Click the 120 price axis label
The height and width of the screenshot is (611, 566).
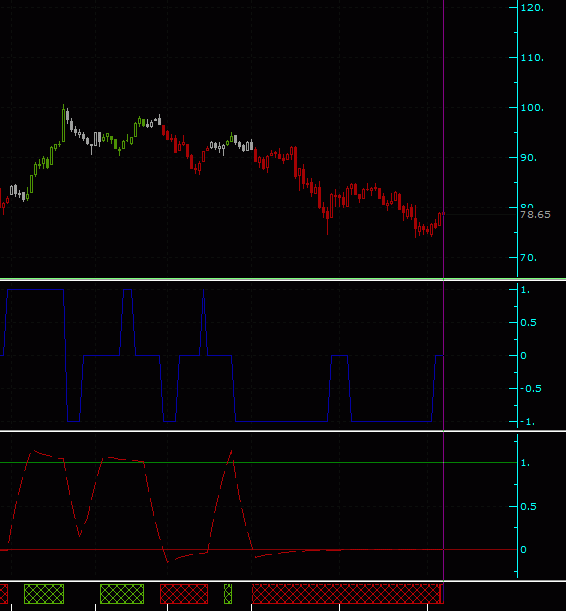click(532, 8)
